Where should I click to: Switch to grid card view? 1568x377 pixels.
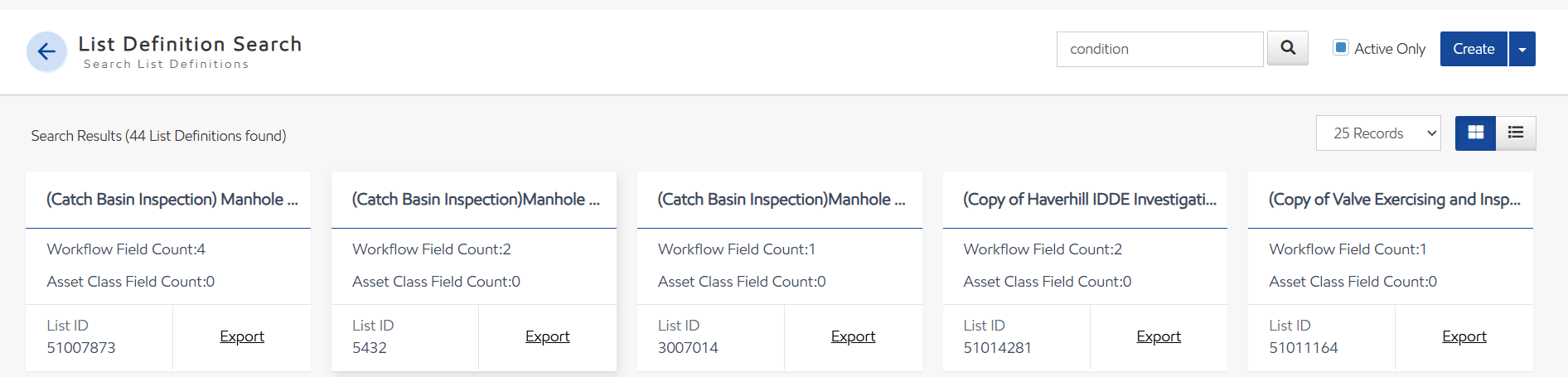click(1475, 133)
